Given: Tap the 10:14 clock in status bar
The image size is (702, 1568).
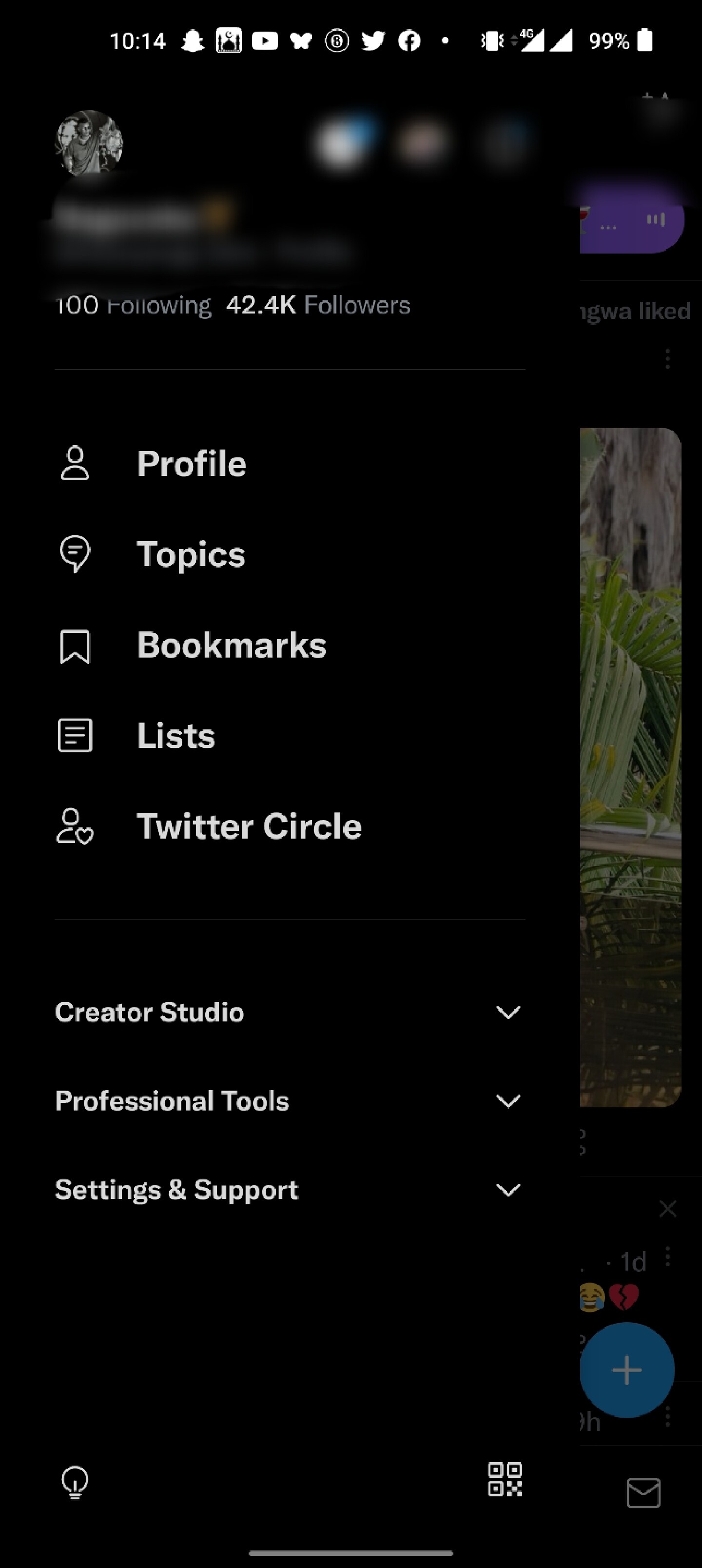Looking at the screenshot, I should [x=138, y=41].
